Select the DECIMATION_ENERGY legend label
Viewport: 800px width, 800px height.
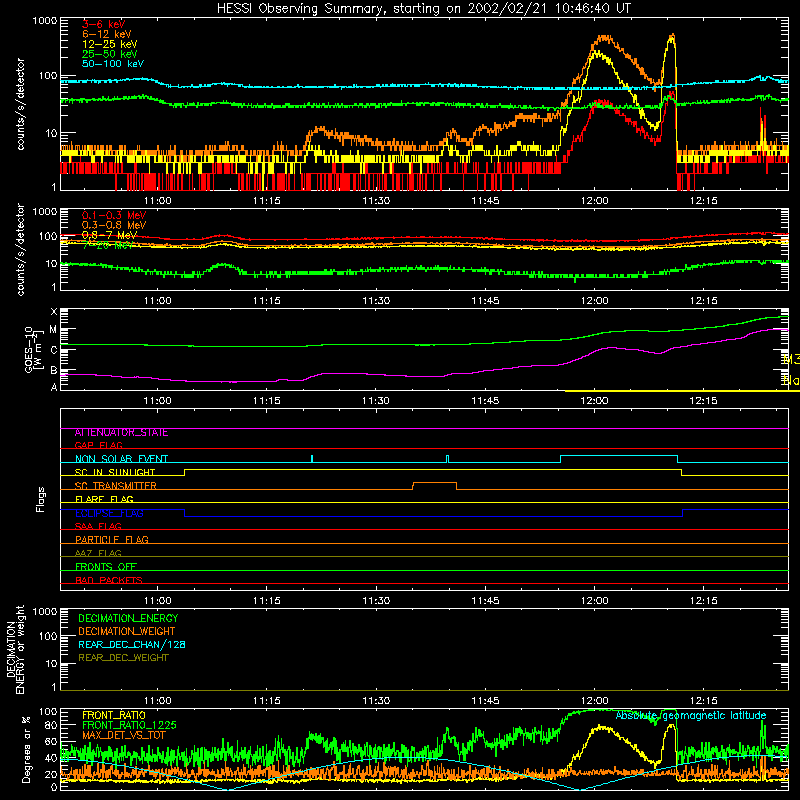tap(128, 618)
